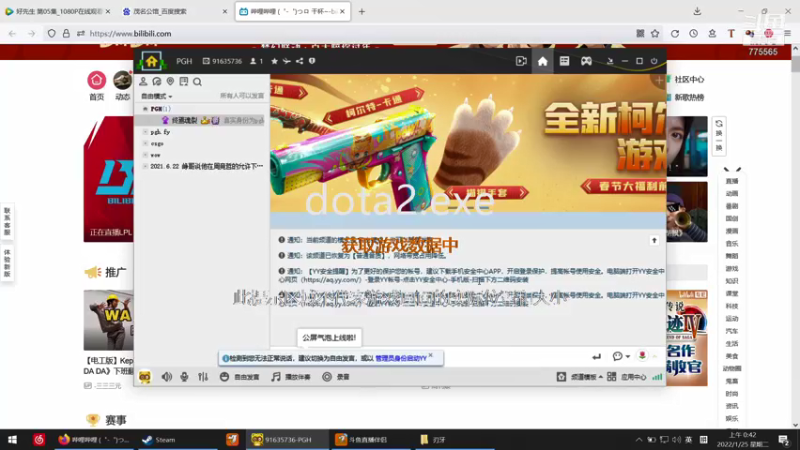Bookmark this page with star icon

point(655,34)
